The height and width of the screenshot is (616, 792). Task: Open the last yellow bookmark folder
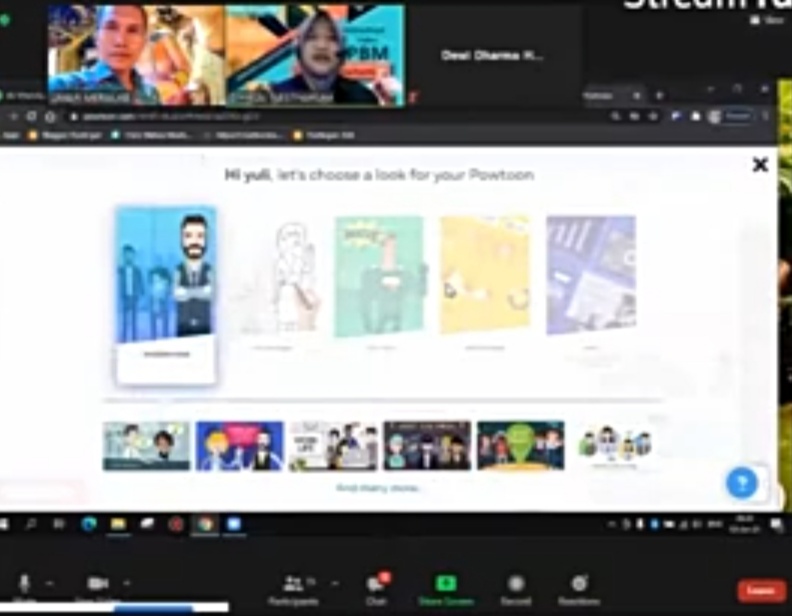324,135
